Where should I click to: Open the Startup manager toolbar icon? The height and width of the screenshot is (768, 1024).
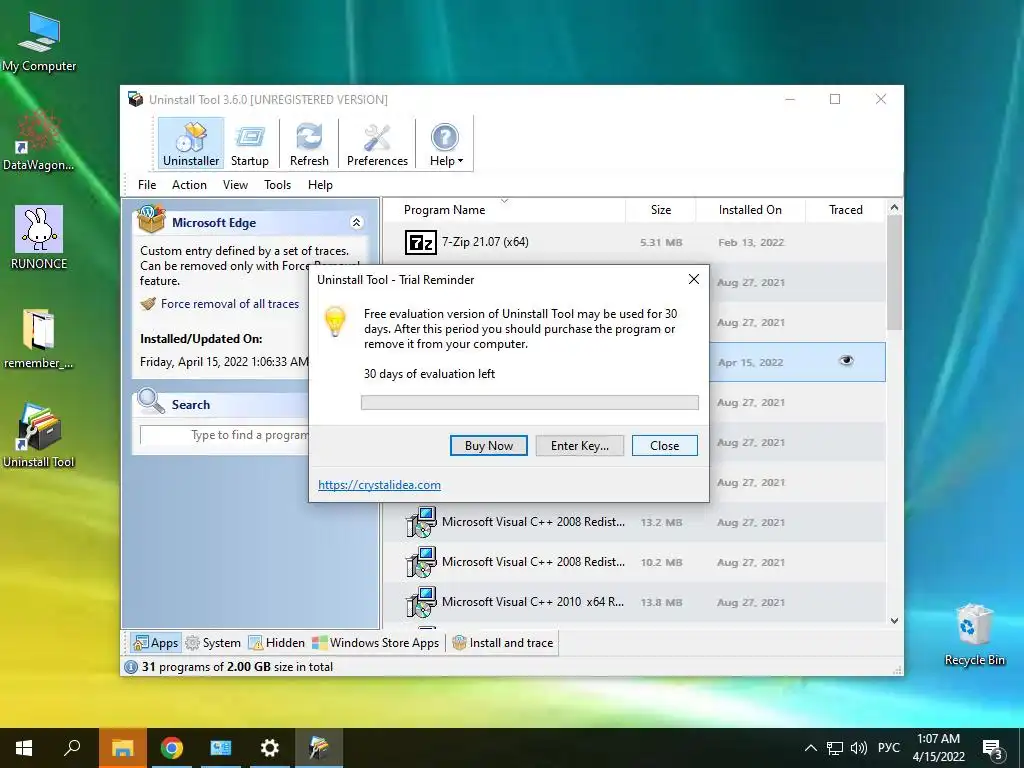249,144
